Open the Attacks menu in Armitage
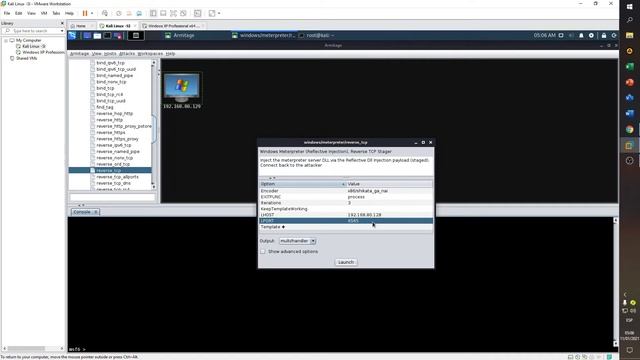This screenshot has height=360, width=640. [x=127, y=53]
